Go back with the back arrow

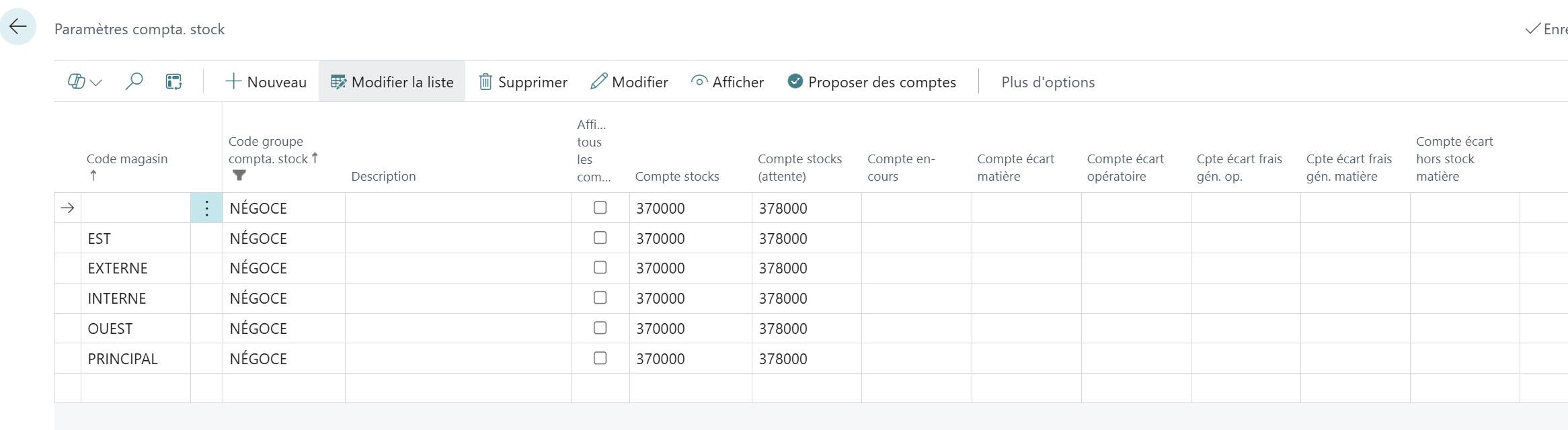pos(18,26)
